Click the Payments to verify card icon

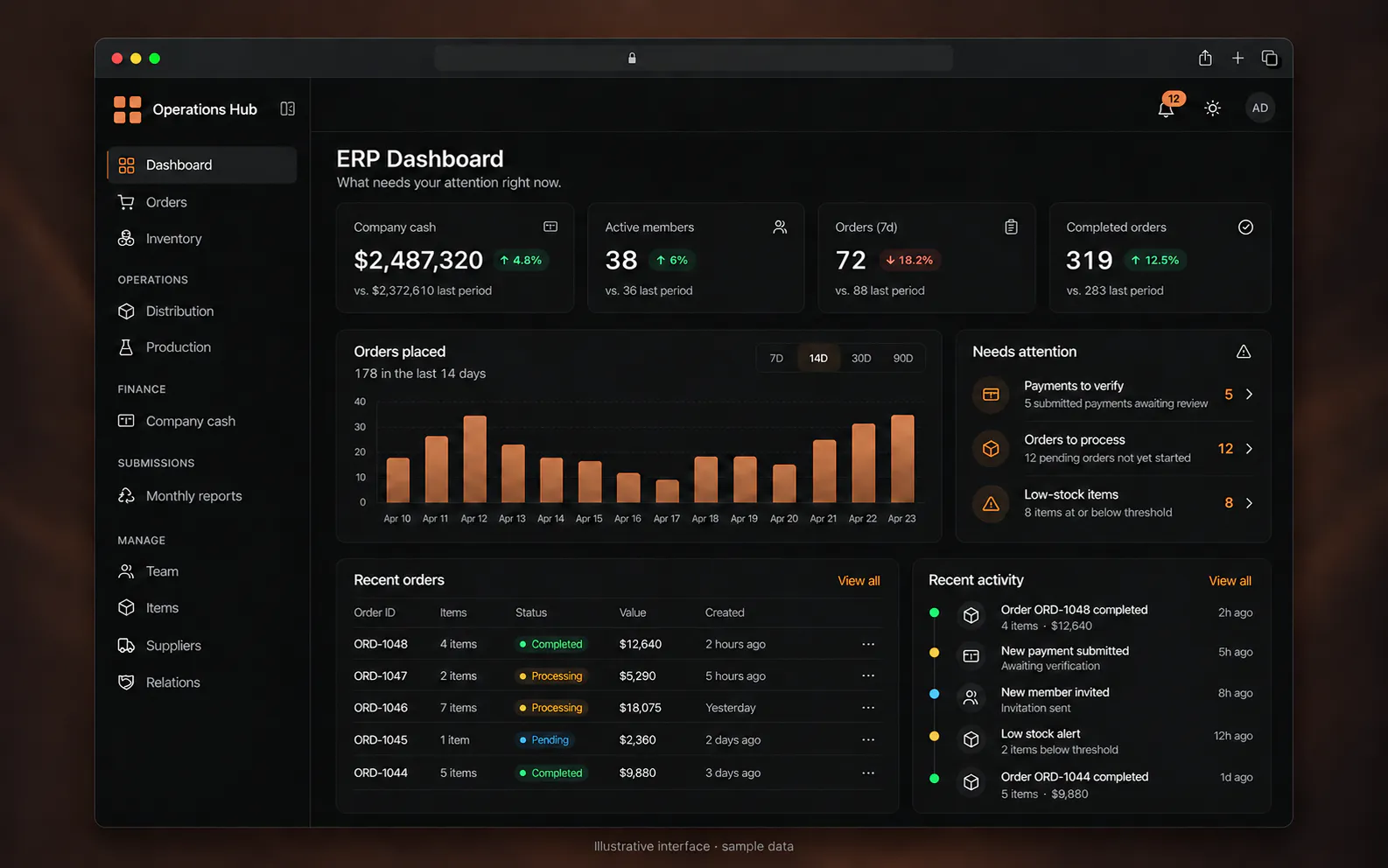click(x=991, y=395)
